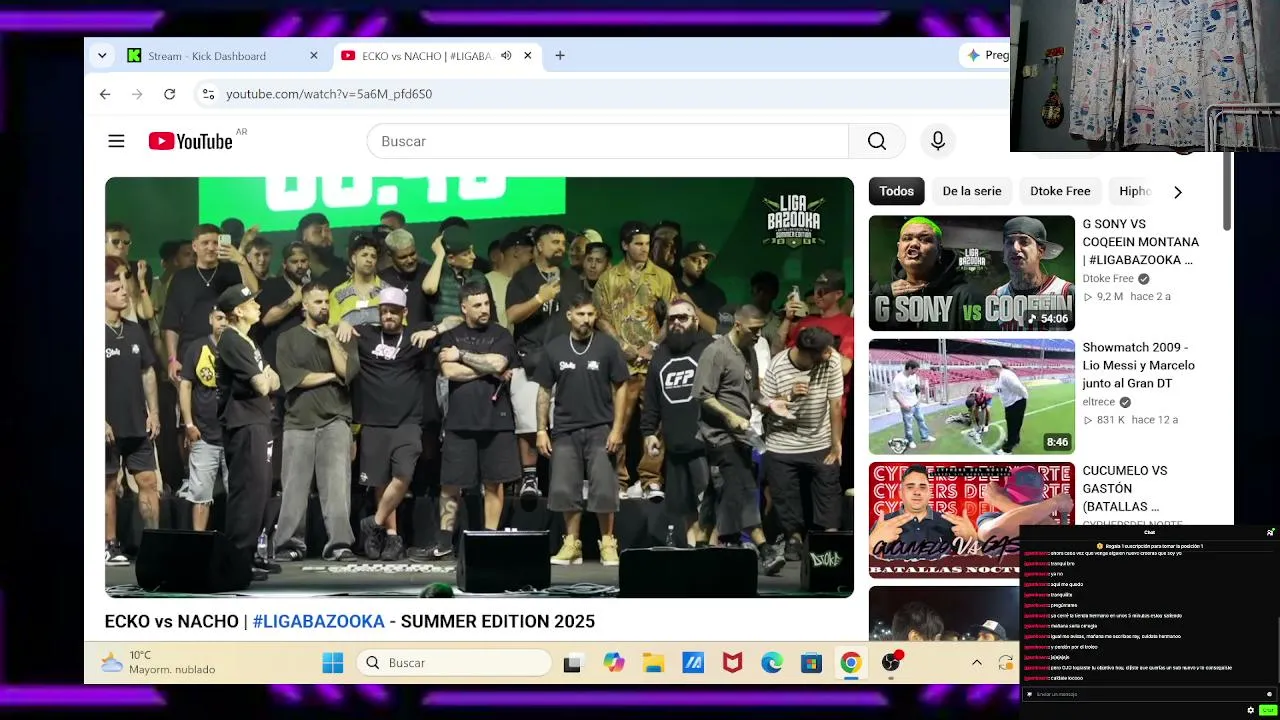Image resolution: width=1280 pixels, height=720 pixels.
Task: Reload the YouTube page
Action: [x=170, y=94]
